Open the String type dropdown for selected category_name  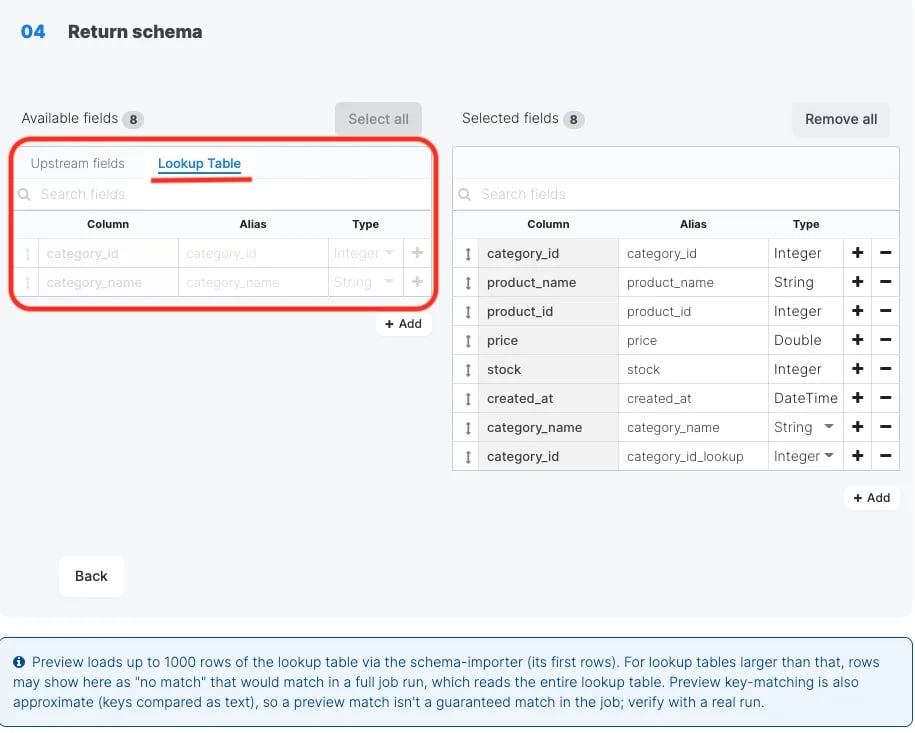tap(805, 428)
